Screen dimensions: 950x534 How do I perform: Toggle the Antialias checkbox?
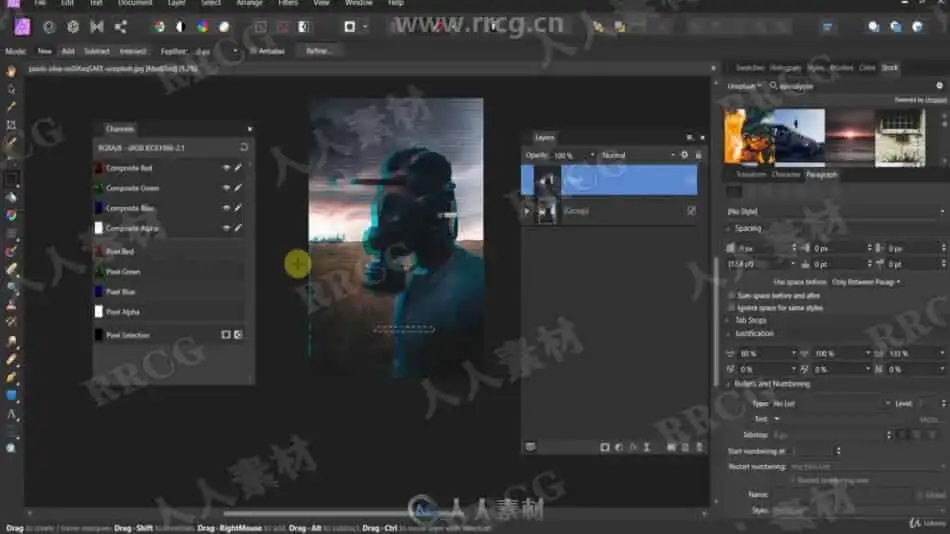[253, 52]
